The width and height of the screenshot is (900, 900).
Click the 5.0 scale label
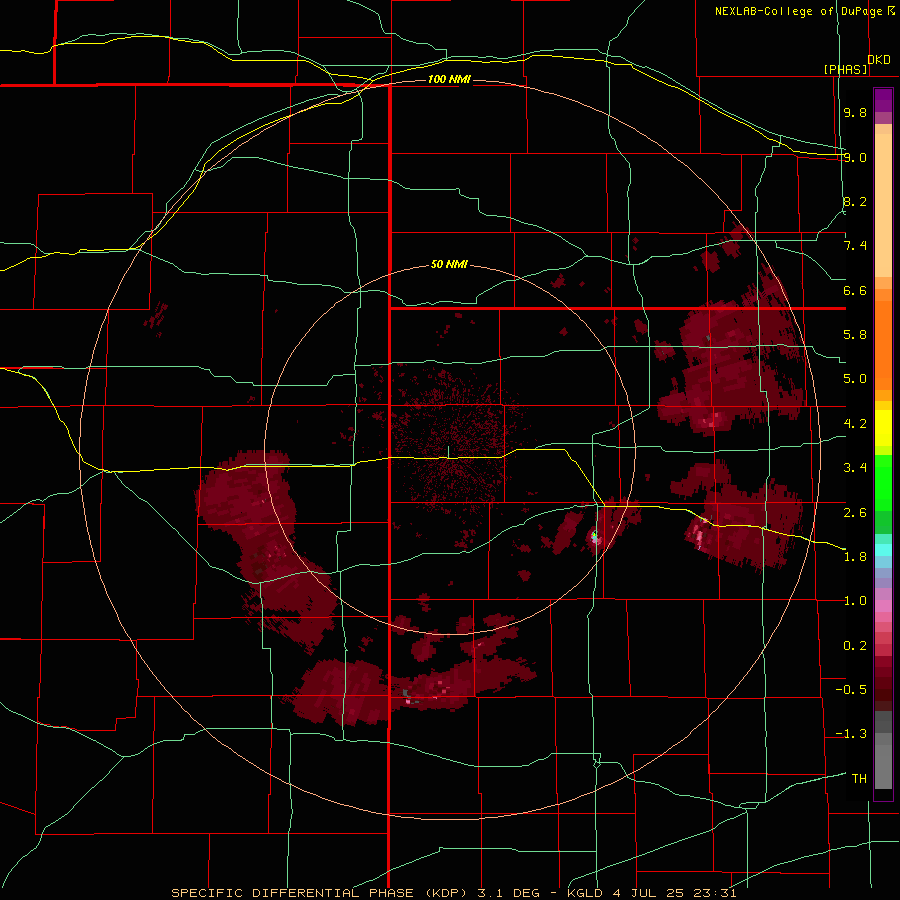point(855,379)
